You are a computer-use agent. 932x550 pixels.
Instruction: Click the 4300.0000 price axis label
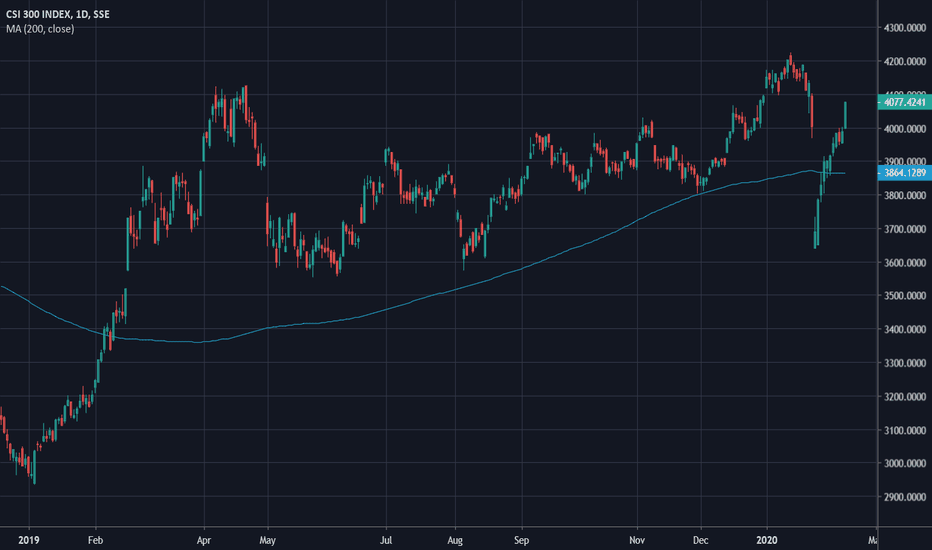point(905,28)
